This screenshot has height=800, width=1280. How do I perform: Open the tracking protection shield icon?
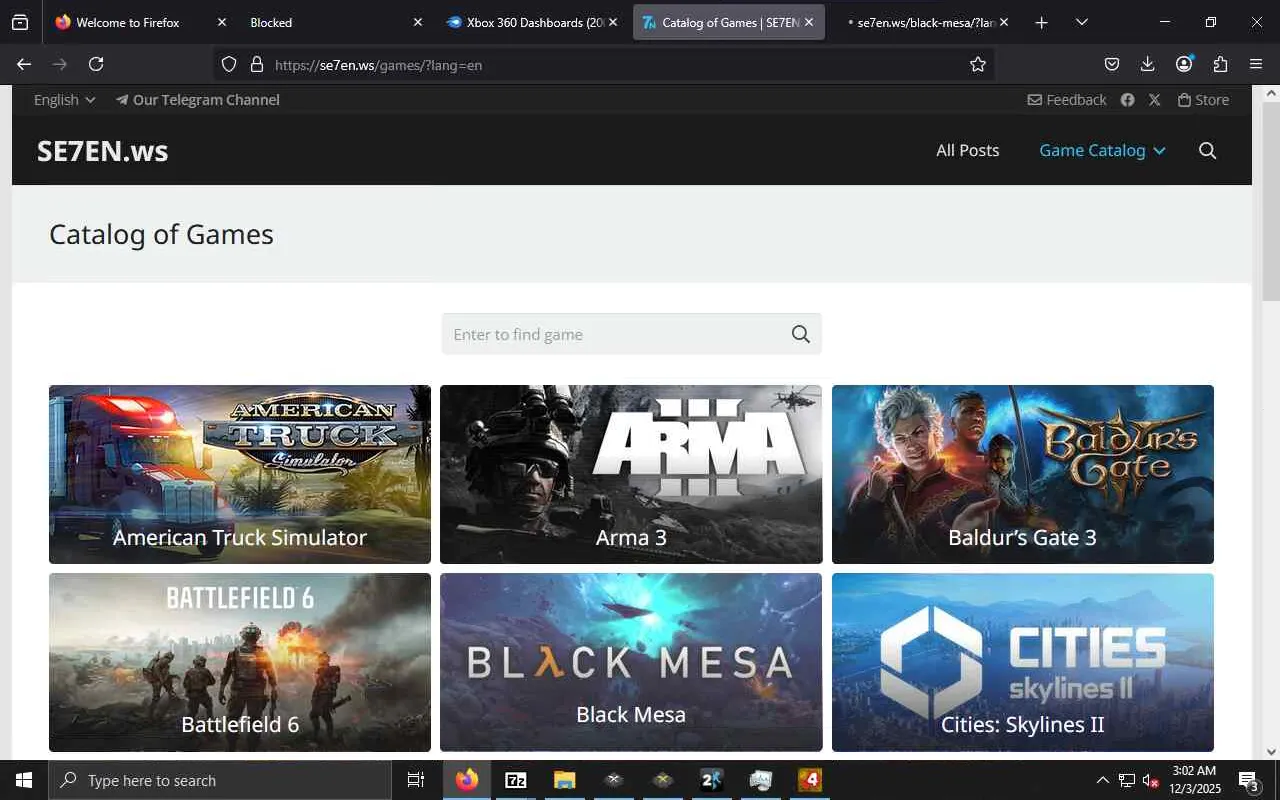pos(229,64)
